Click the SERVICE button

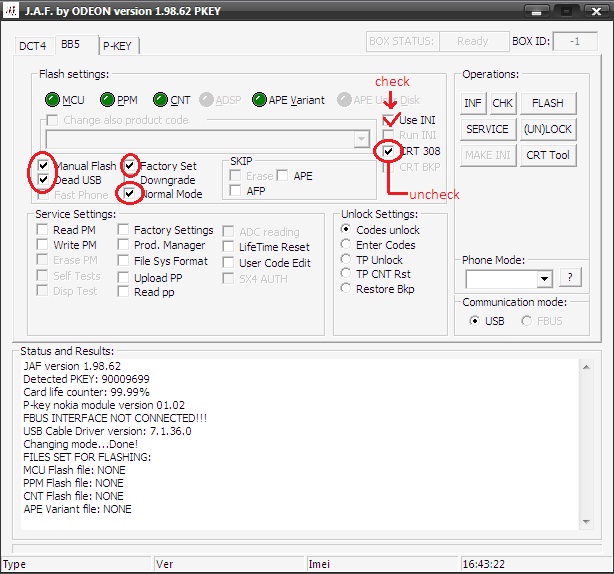[488, 129]
